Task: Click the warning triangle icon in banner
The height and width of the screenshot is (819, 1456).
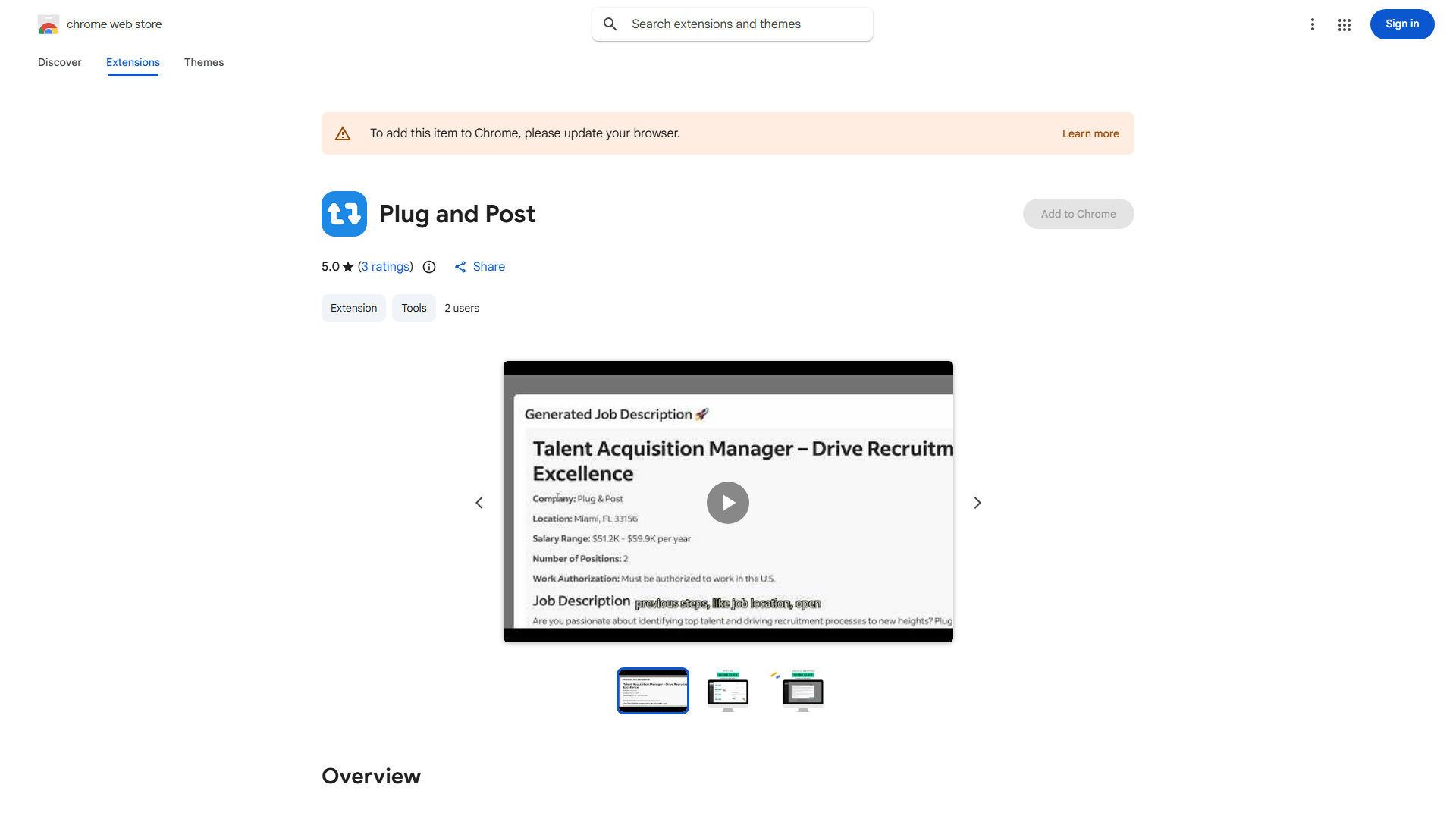Action: [343, 133]
